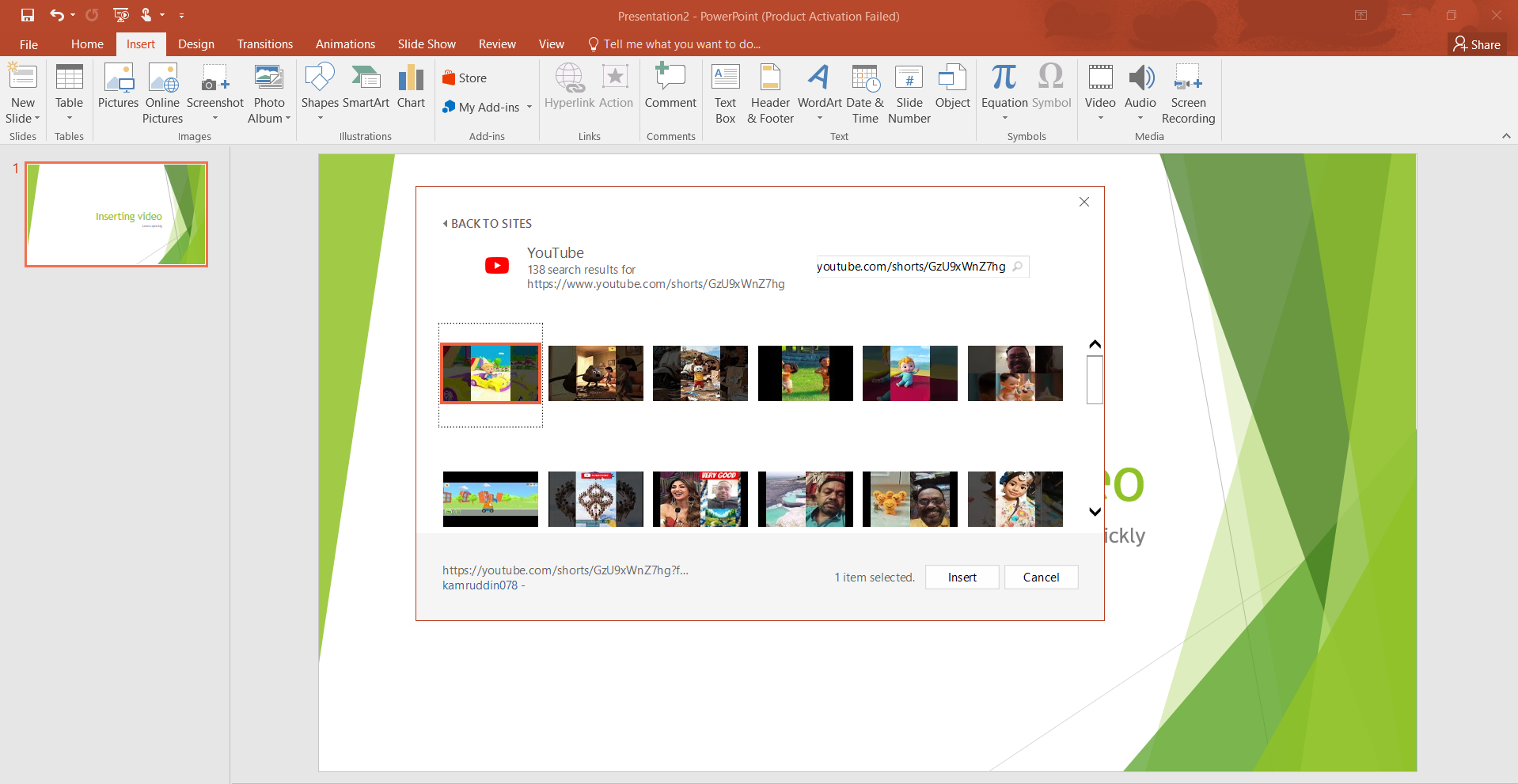Switch to the Design tab
The width and height of the screenshot is (1518, 784).
click(196, 44)
